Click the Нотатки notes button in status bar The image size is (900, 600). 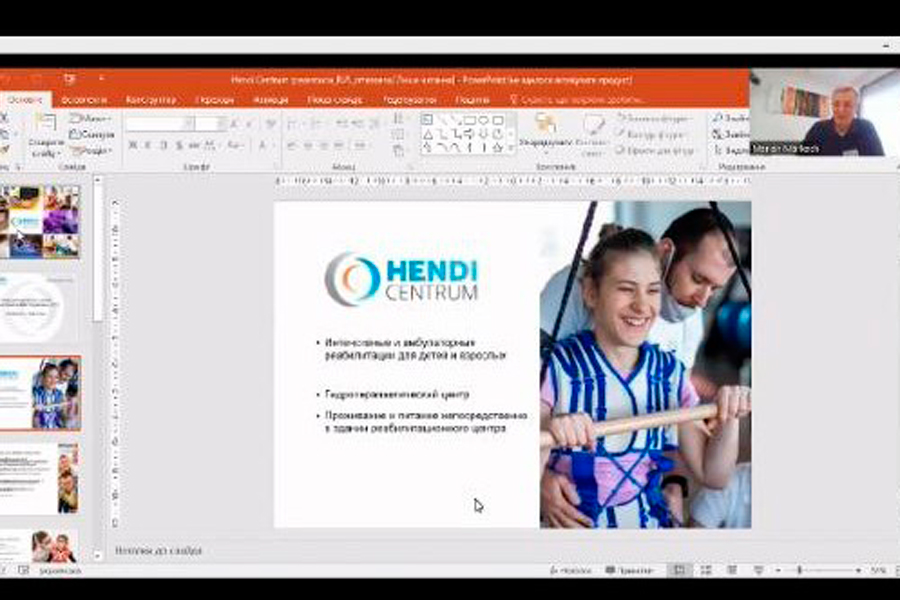pos(570,570)
